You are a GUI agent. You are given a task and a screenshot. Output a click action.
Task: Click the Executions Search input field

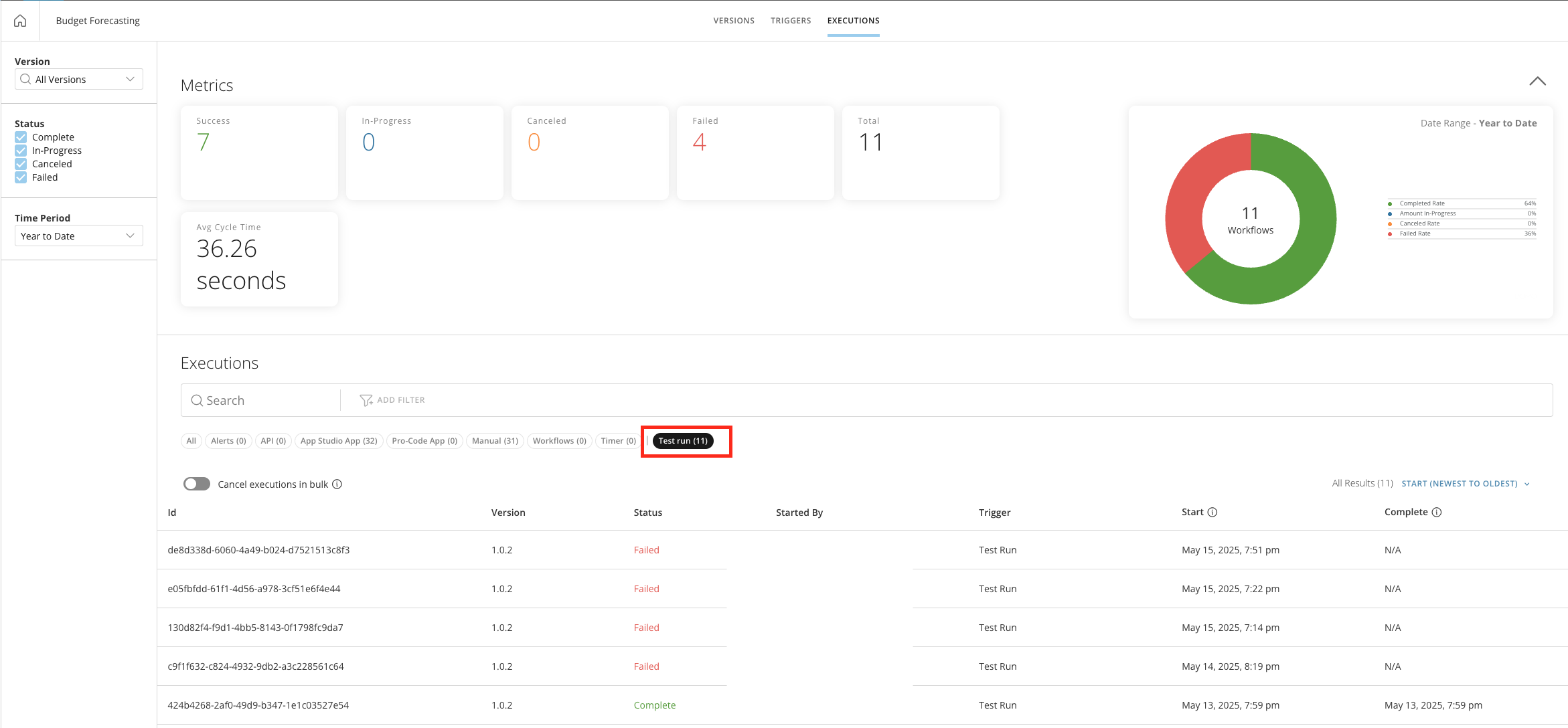pyautogui.click(x=268, y=400)
